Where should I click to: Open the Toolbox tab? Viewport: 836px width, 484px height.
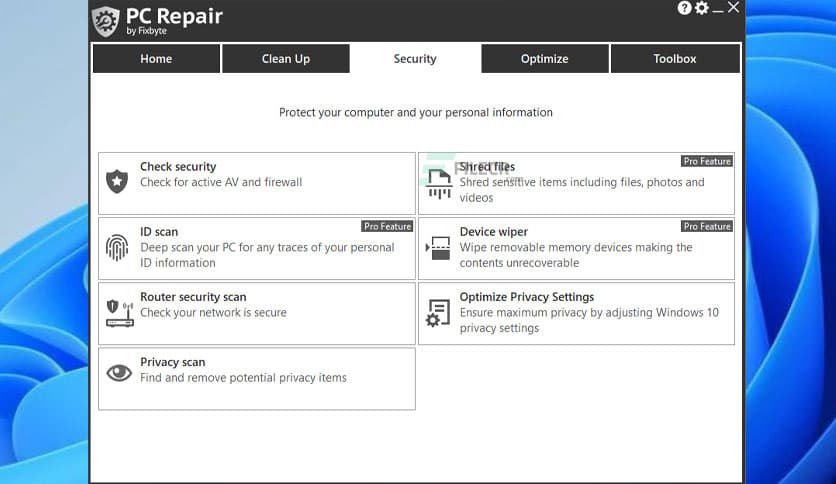point(675,59)
